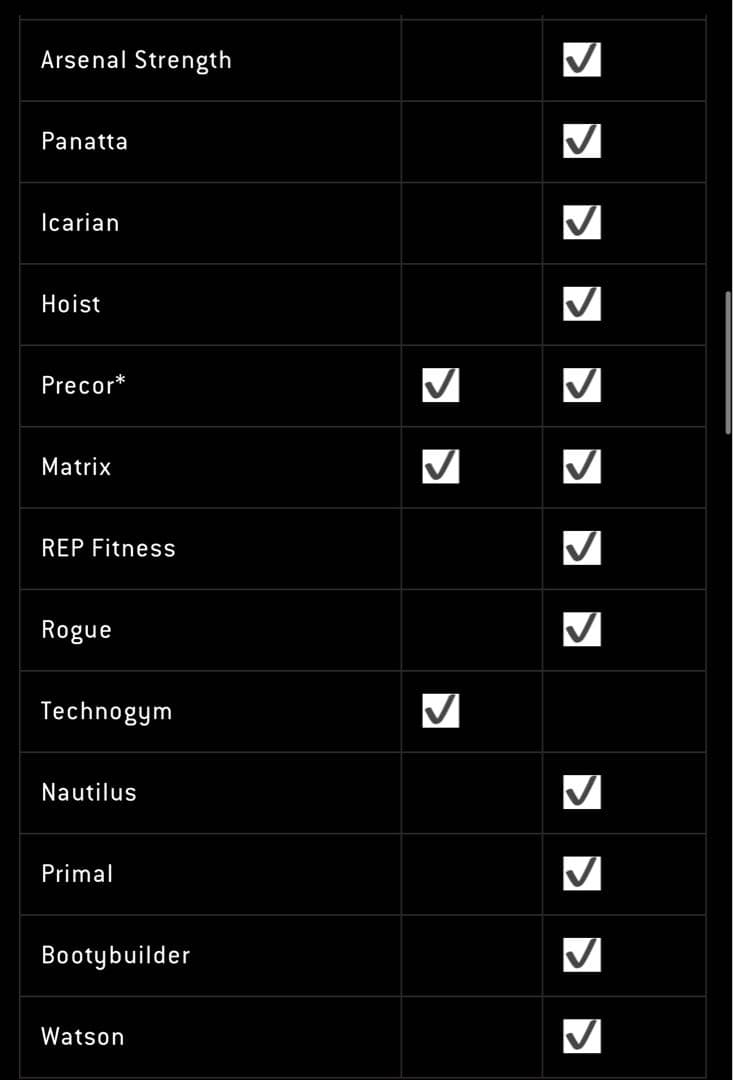733x1080 pixels.
Task: Click the Panatta row checkmark
Action: click(x=582, y=141)
